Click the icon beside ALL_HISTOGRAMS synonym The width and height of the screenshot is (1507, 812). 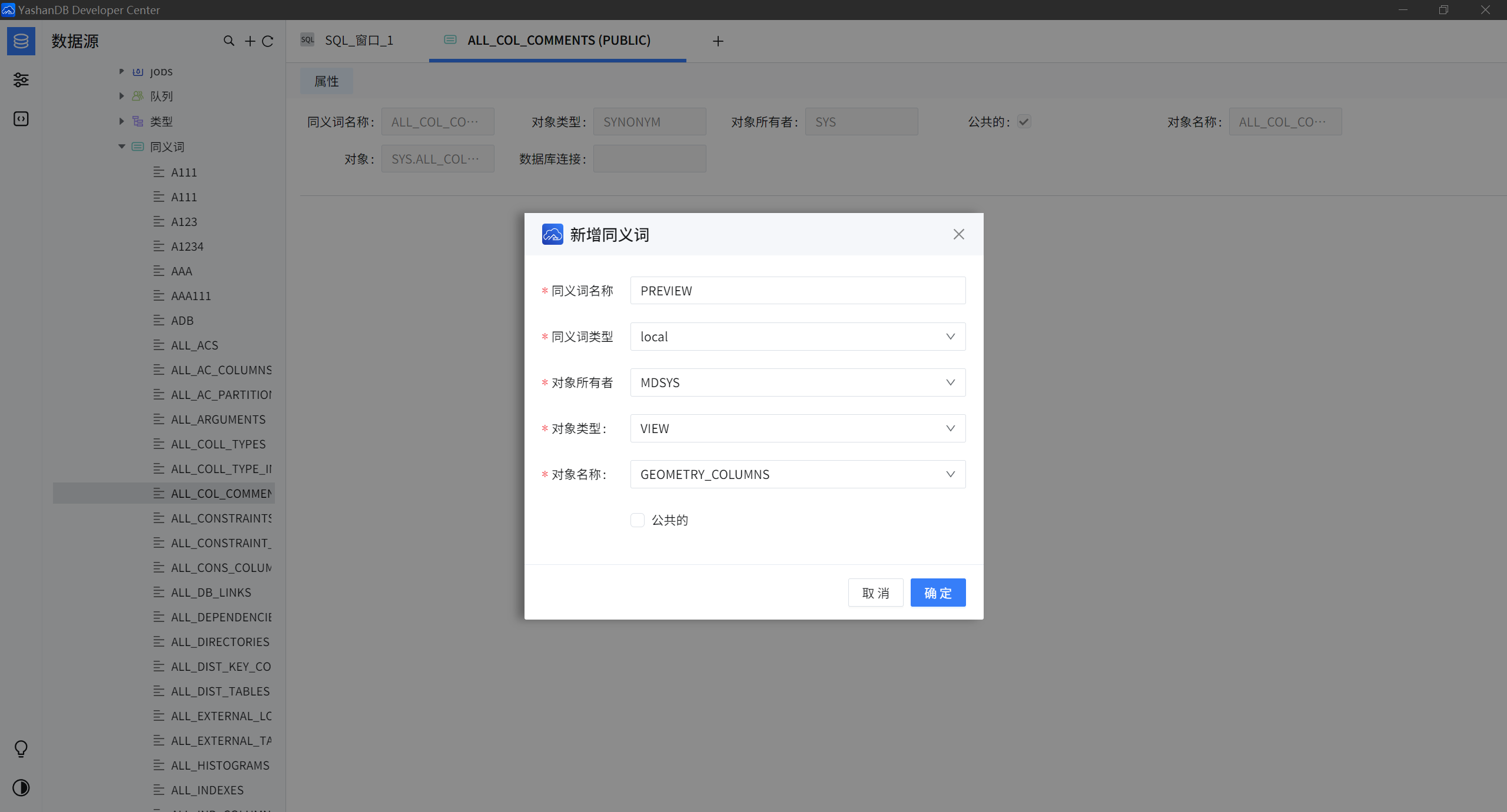tap(159, 766)
